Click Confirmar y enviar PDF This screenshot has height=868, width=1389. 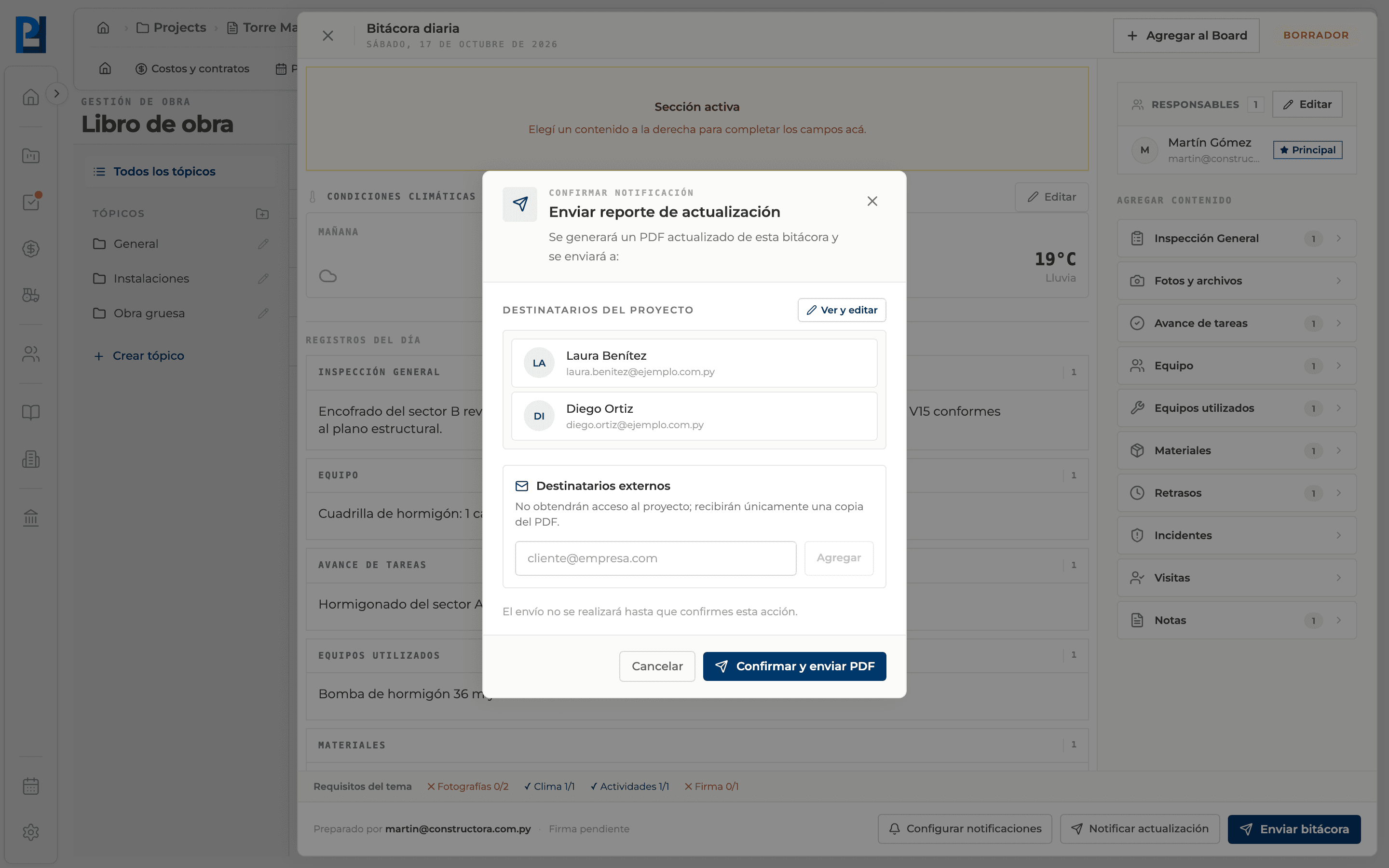pos(794,666)
